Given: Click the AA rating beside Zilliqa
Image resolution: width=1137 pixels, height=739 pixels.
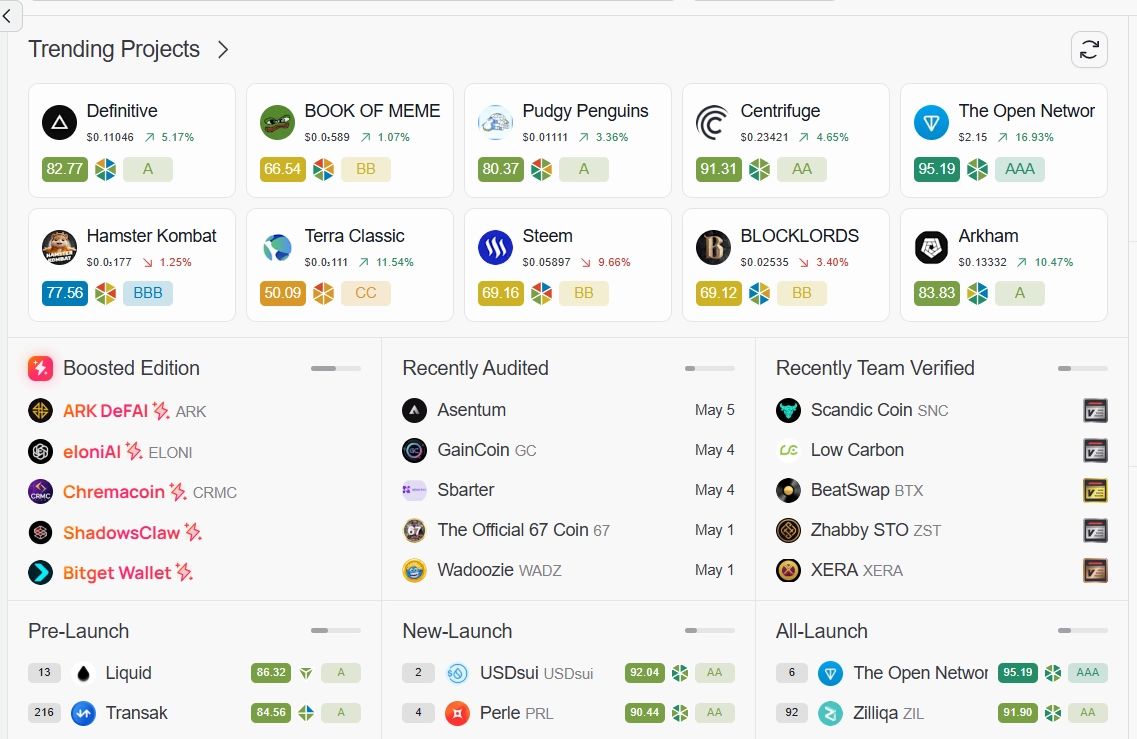Looking at the screenshot, I should (1088, 713).
